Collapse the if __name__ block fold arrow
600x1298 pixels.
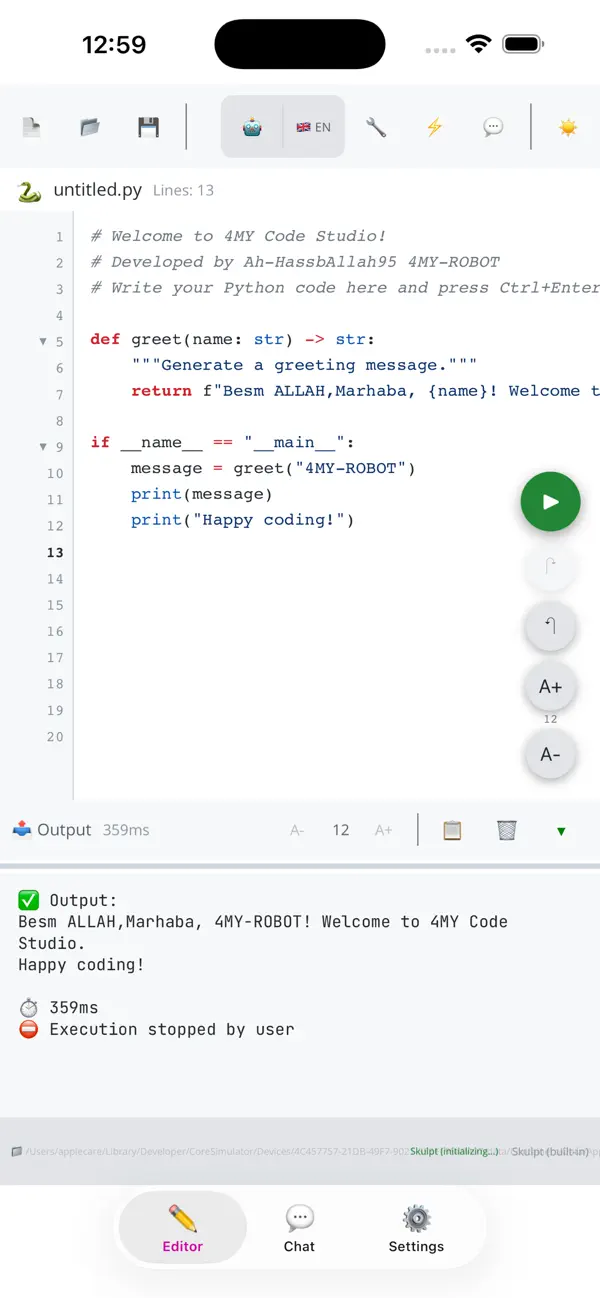(x=42, y=447)
